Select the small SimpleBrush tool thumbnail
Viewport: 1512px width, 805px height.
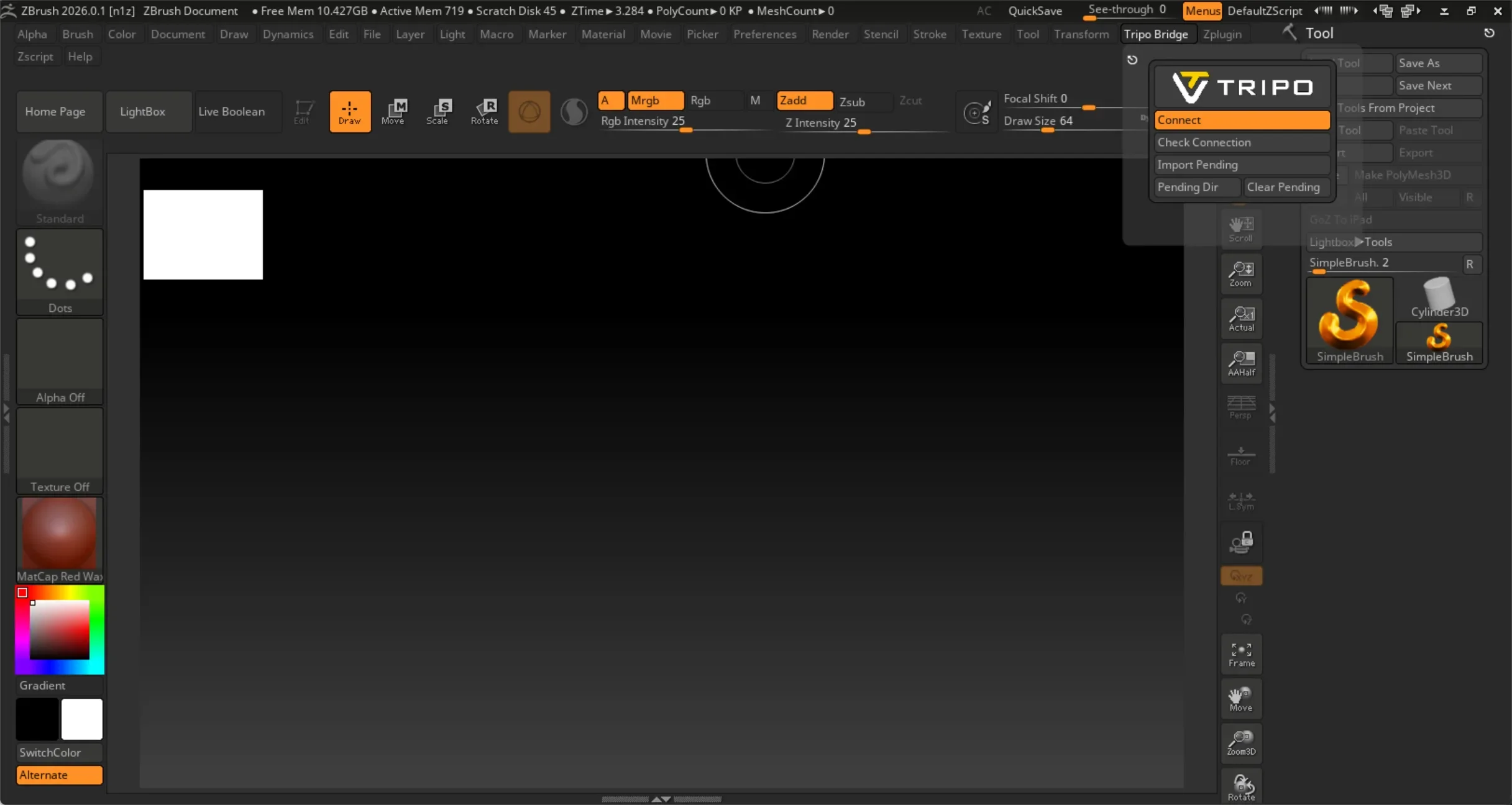tap(1439, 343)
